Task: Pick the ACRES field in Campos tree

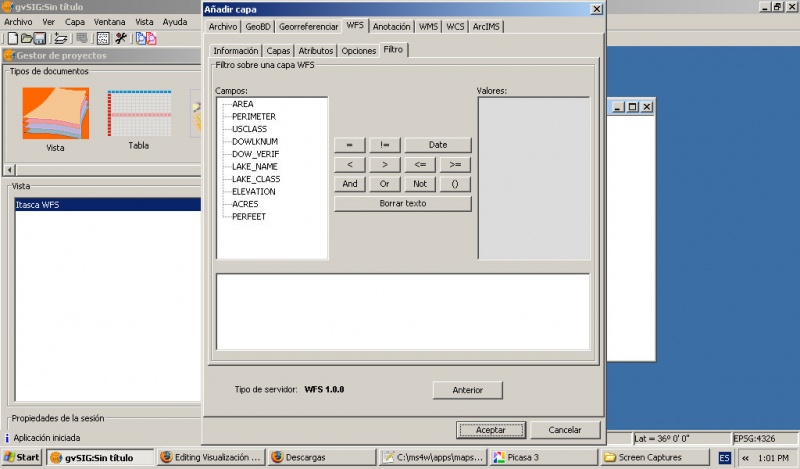Action: [x=245, y=204]
